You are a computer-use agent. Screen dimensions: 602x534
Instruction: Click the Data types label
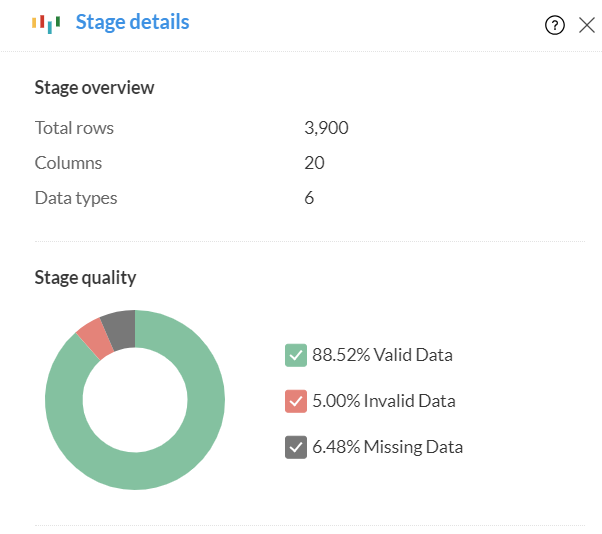76,198
